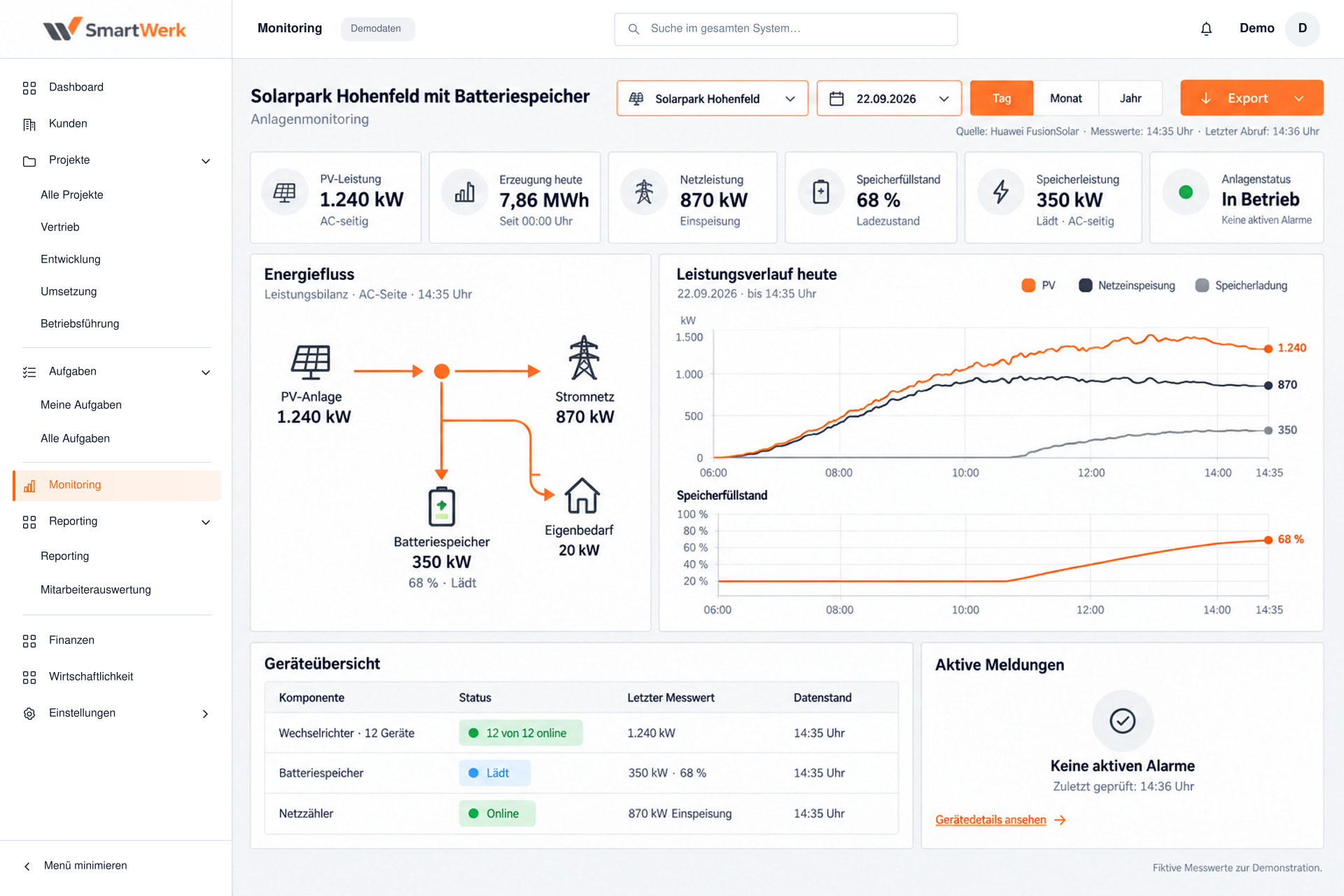The width and height of the screenshot is (1344, 896).
Task: Click the Netzleistung power pylon icon
Action: click(x=644, y=192)
